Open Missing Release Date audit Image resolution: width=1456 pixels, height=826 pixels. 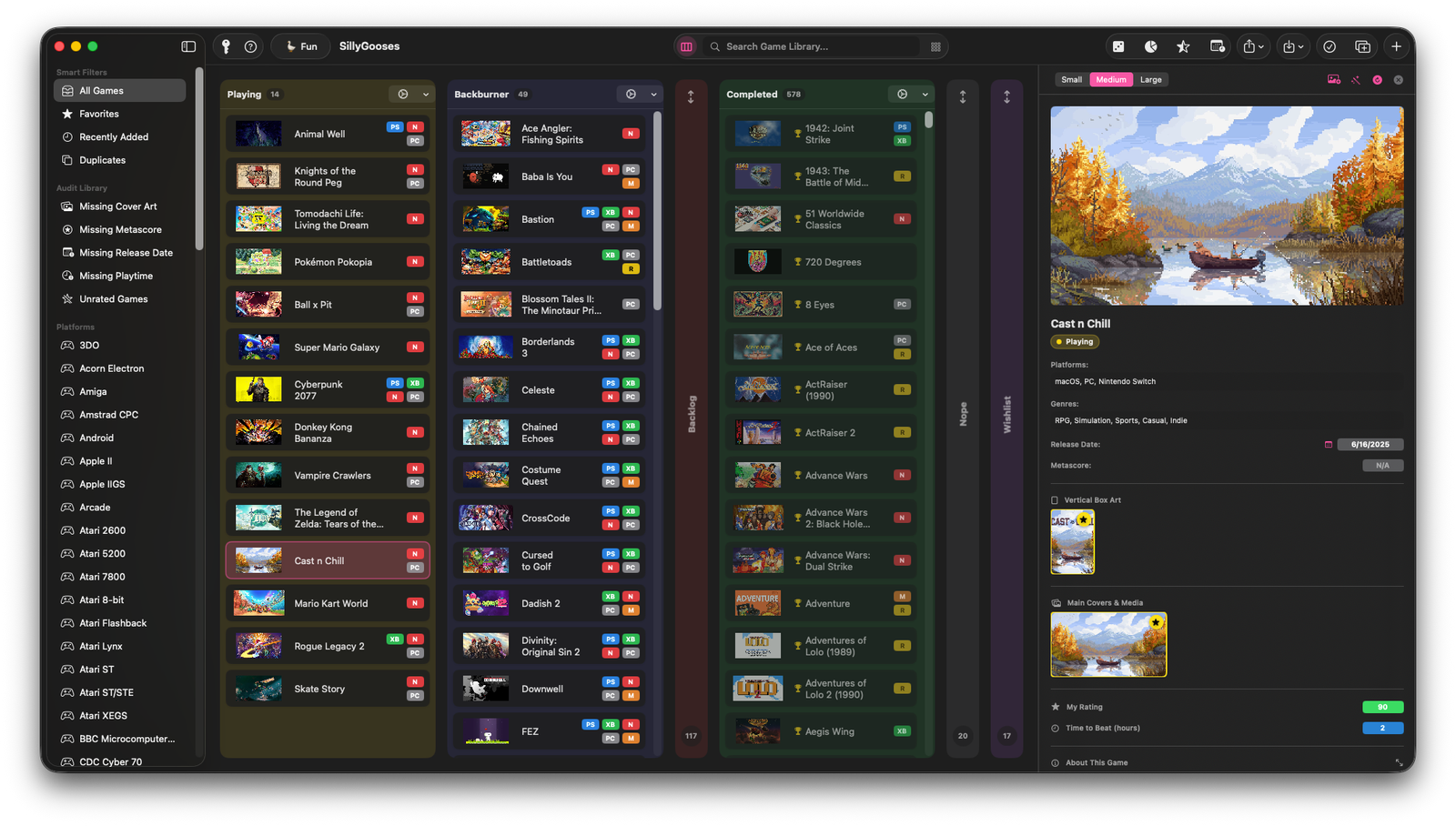coord(119,253)
